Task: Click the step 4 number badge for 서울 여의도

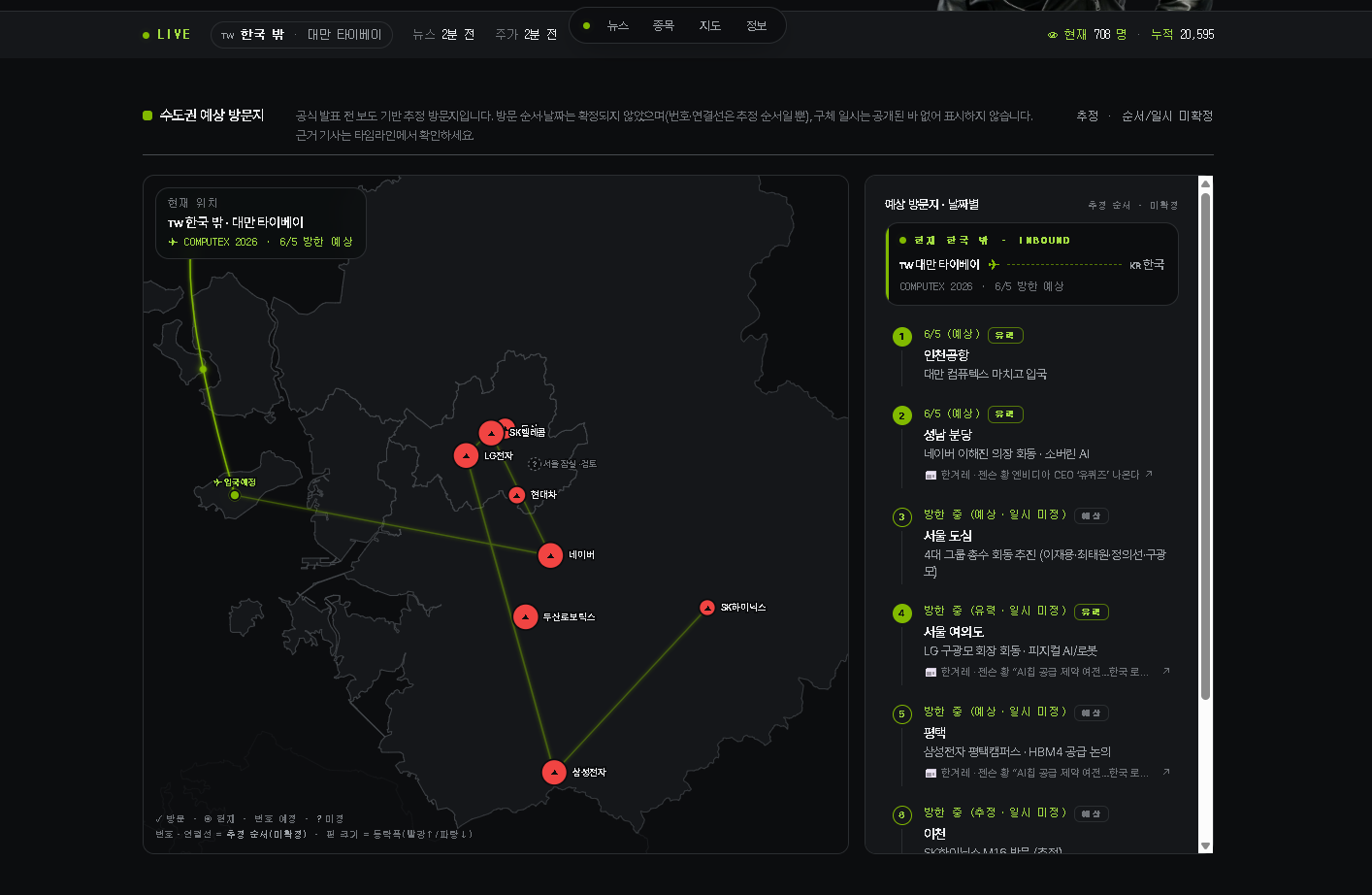Action: [902, 613]
